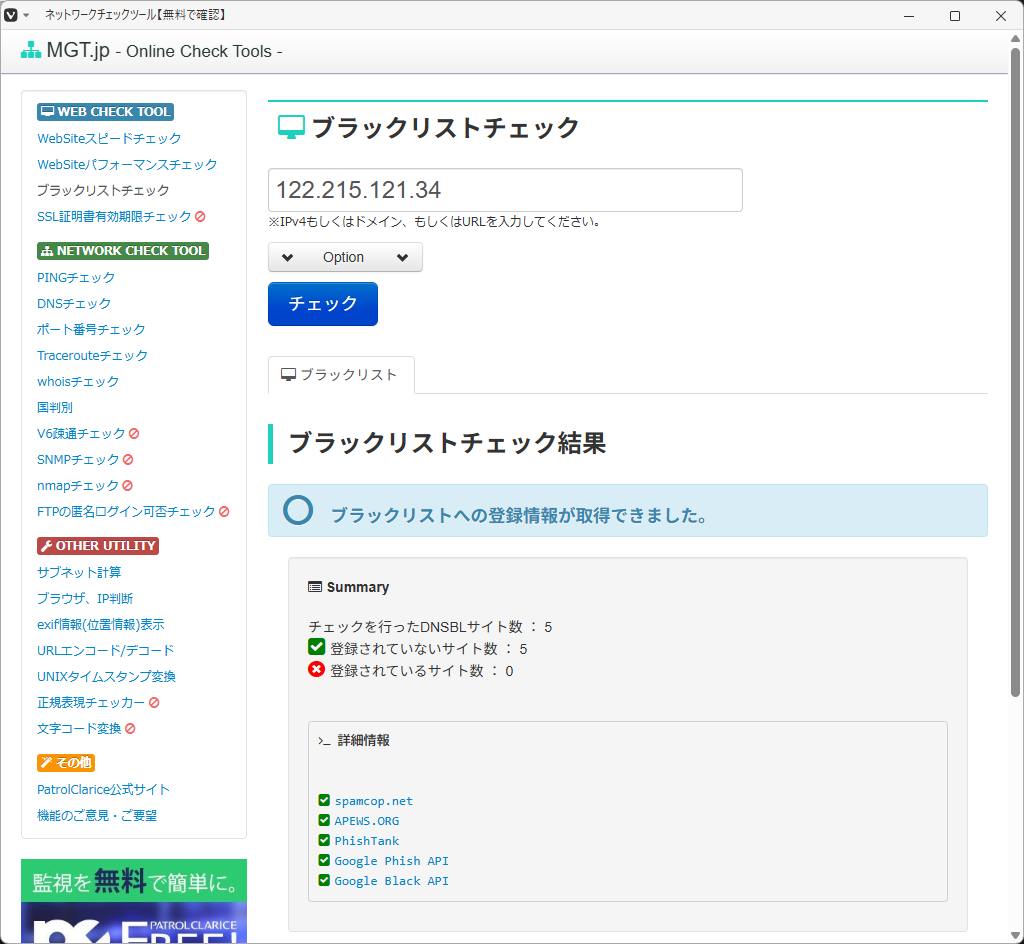
Task: Click the NETWORK CHECK TOOL badge
Action: pos(123,251)
